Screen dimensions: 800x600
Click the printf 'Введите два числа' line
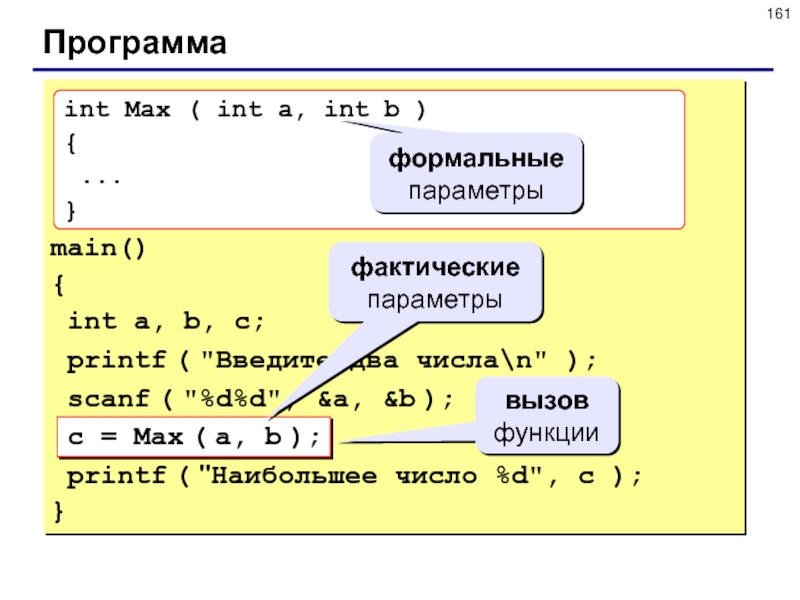332,361
